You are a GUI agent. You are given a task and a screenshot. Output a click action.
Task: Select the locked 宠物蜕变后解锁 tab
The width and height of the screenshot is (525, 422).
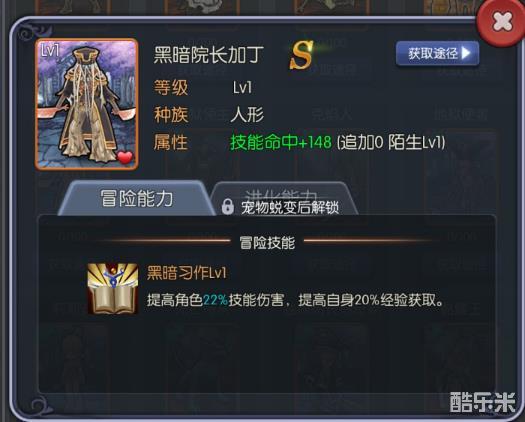click(284, 200)
